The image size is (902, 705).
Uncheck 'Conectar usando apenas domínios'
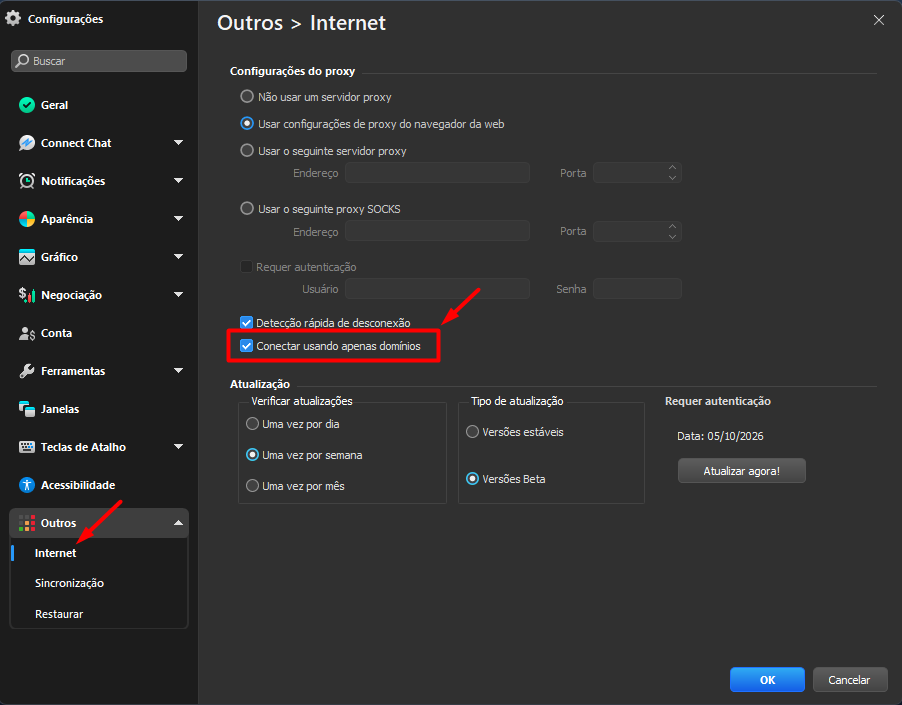[246, 346]
